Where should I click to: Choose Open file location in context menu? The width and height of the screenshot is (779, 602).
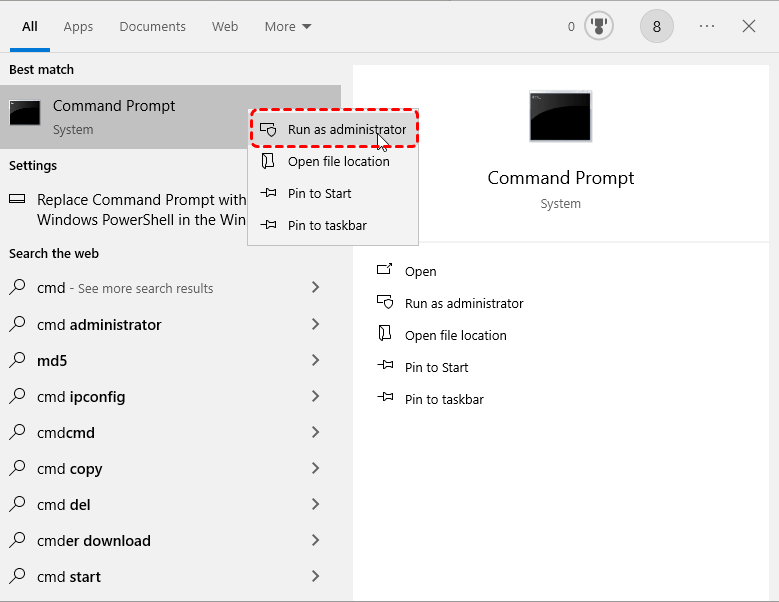(x=338, y=162)
